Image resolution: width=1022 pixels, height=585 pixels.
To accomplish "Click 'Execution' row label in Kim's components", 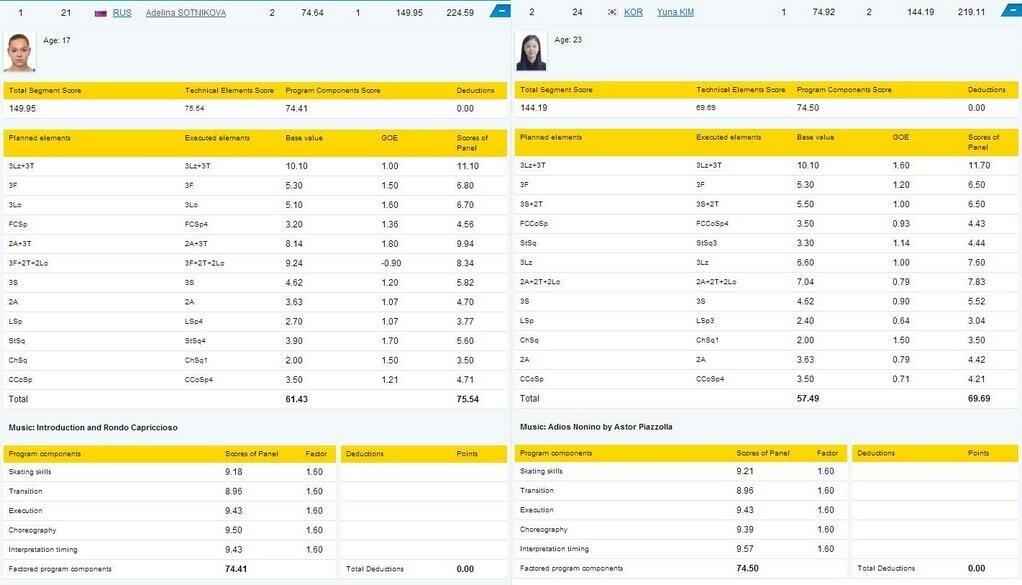I will 537,510.
